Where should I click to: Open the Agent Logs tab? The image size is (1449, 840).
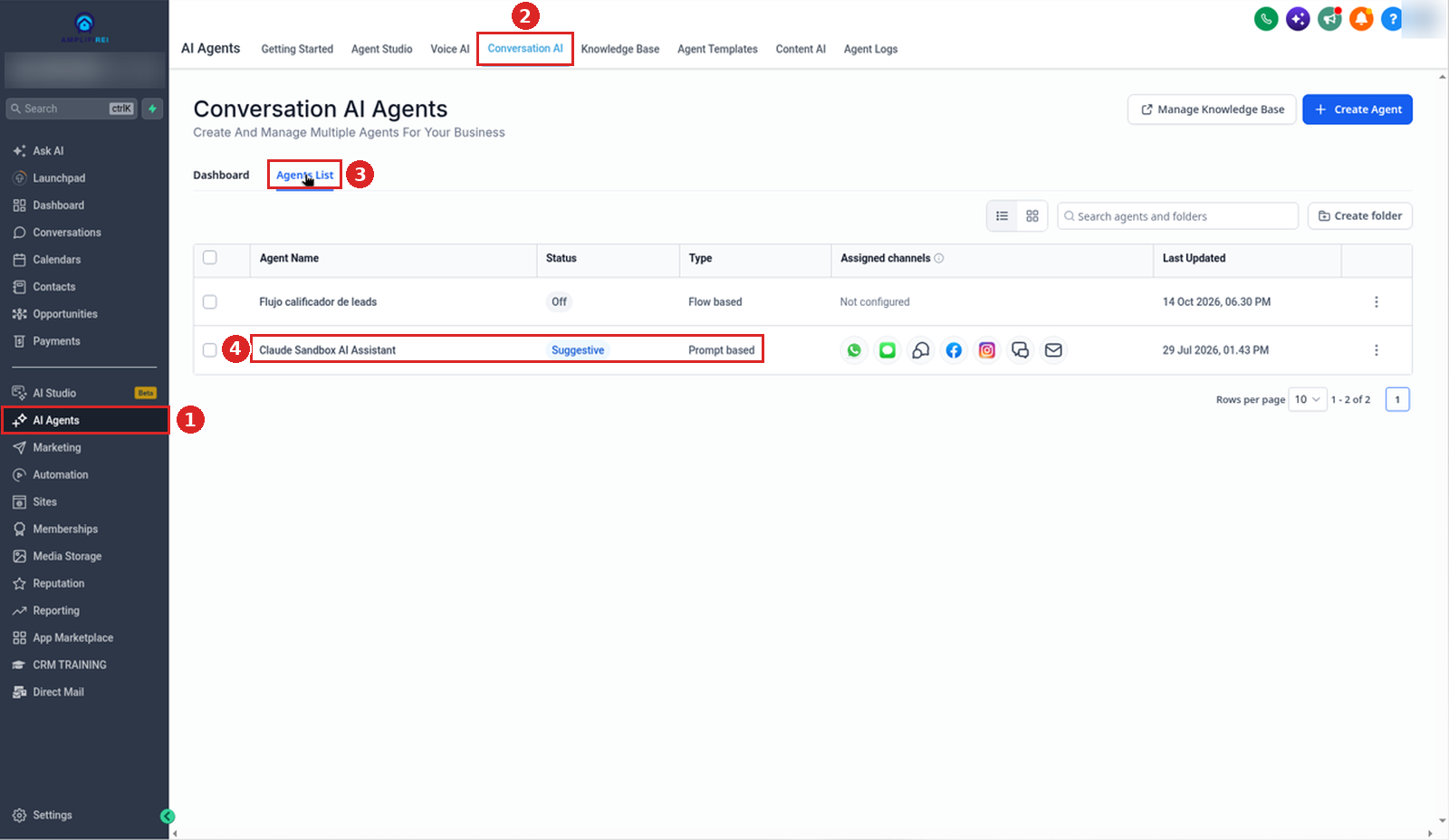pos(871,49)
